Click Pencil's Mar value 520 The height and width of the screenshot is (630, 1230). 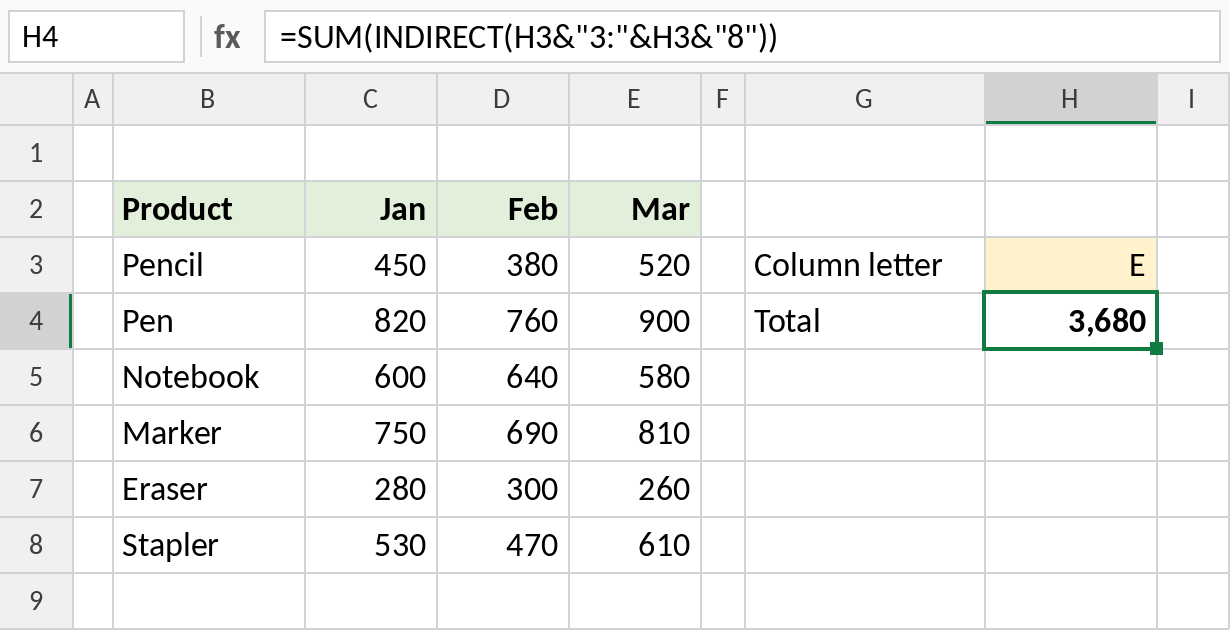pos(635,265)
